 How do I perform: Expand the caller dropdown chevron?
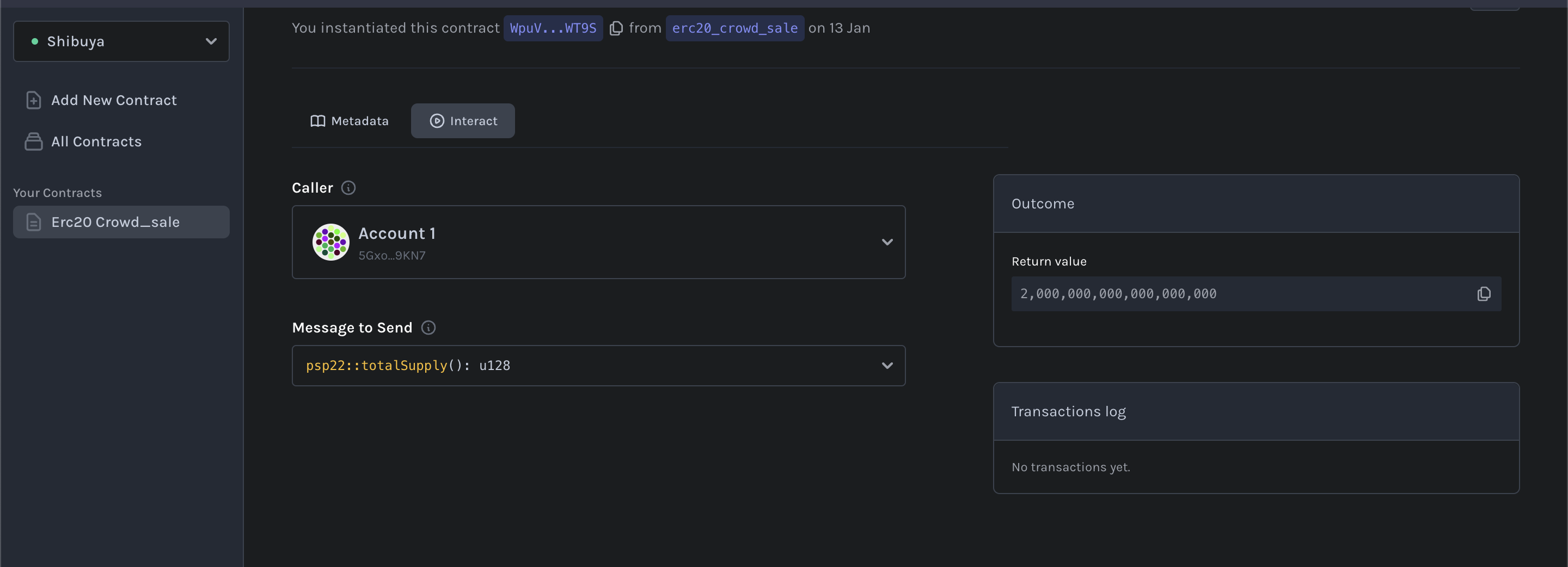887,242
